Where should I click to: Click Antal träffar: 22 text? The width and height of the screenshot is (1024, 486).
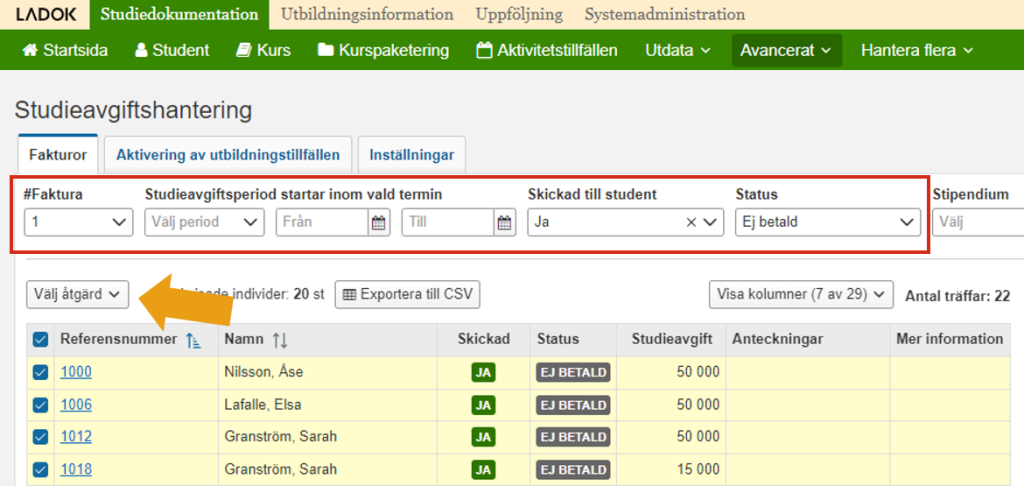pos(957,297)
